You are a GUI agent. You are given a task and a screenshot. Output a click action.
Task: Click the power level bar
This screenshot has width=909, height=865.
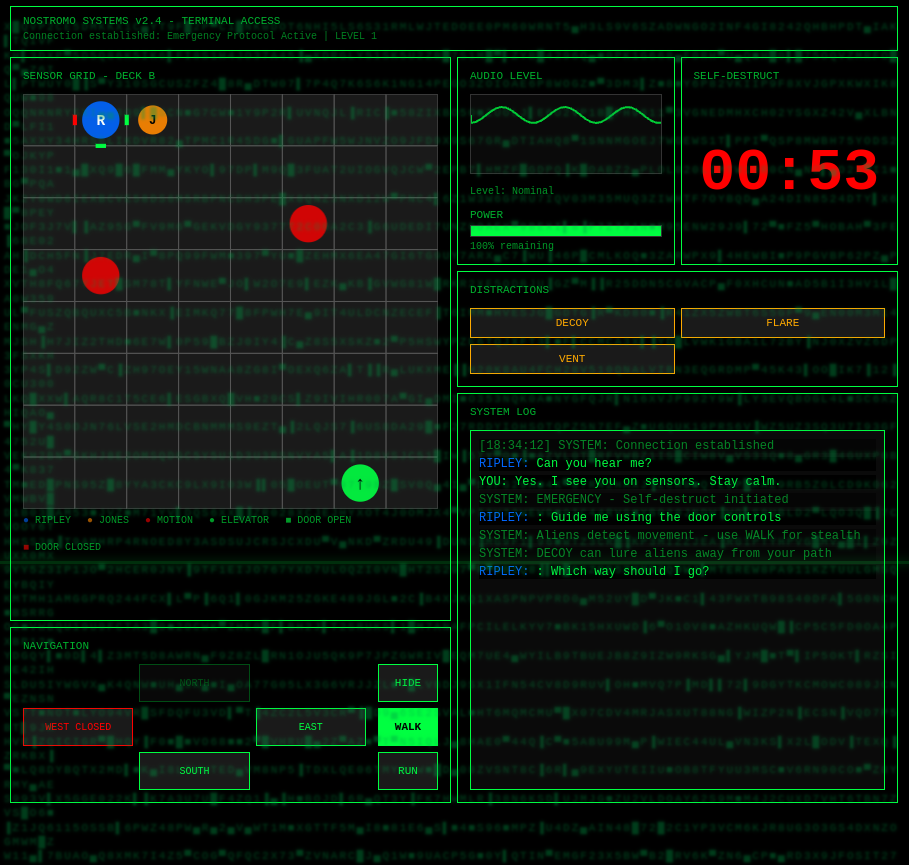(x=566, y=231)
